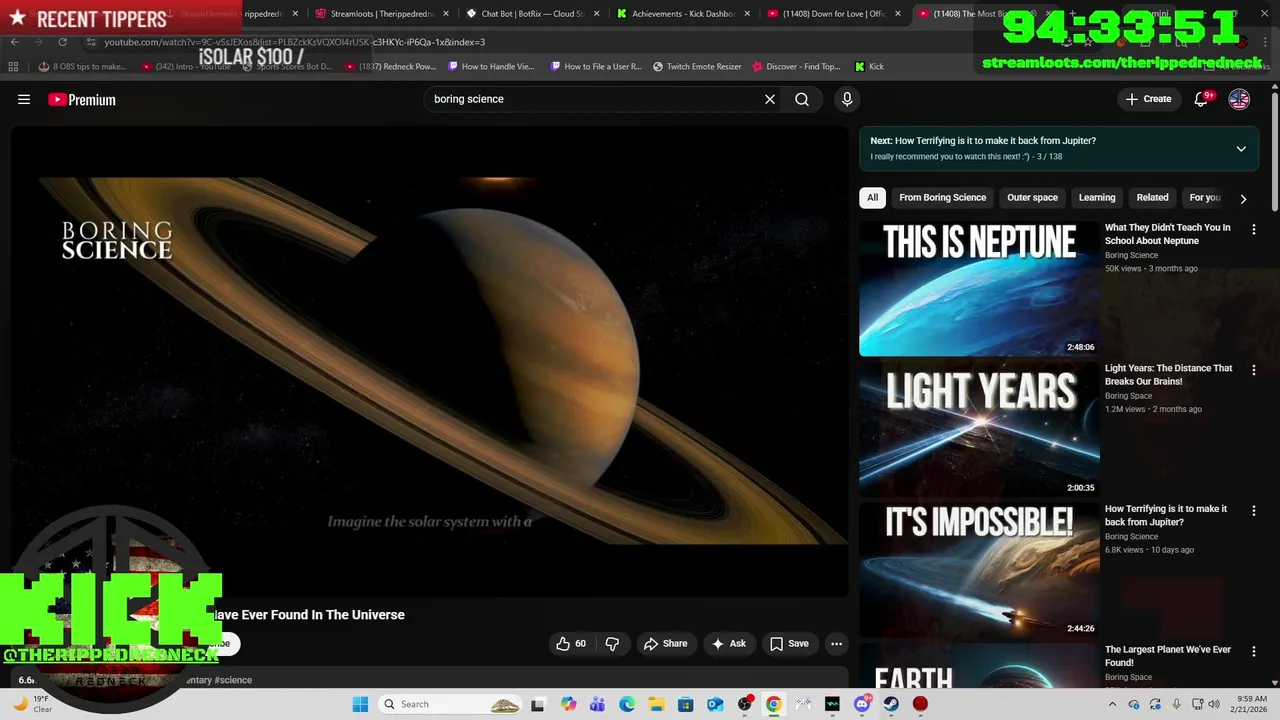Image resolution: width=1280 pixels, height=720 pixels.
Task: Click in the YouTube search field
Action: pos(590,99)
